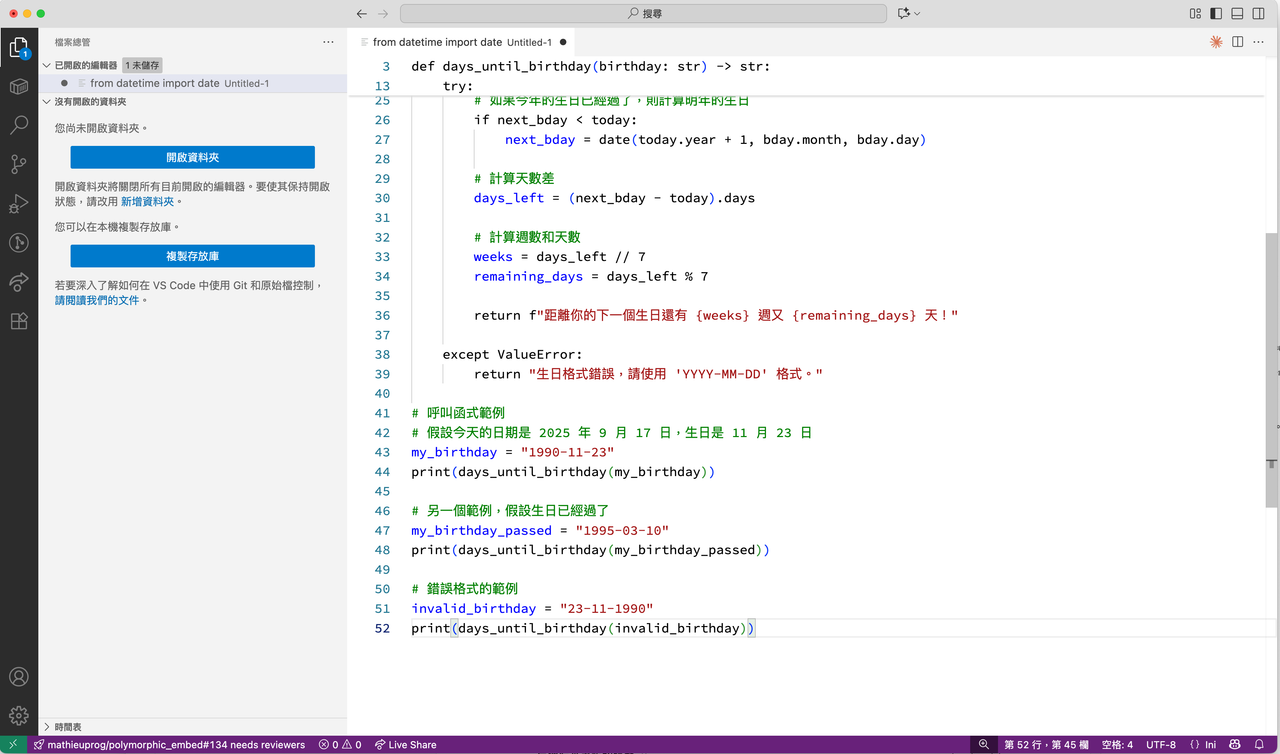Image resolution: width=1280 pixels, height=754 pixels.
Task: Open the circular git graph view icon
Action: coord(18,243)
